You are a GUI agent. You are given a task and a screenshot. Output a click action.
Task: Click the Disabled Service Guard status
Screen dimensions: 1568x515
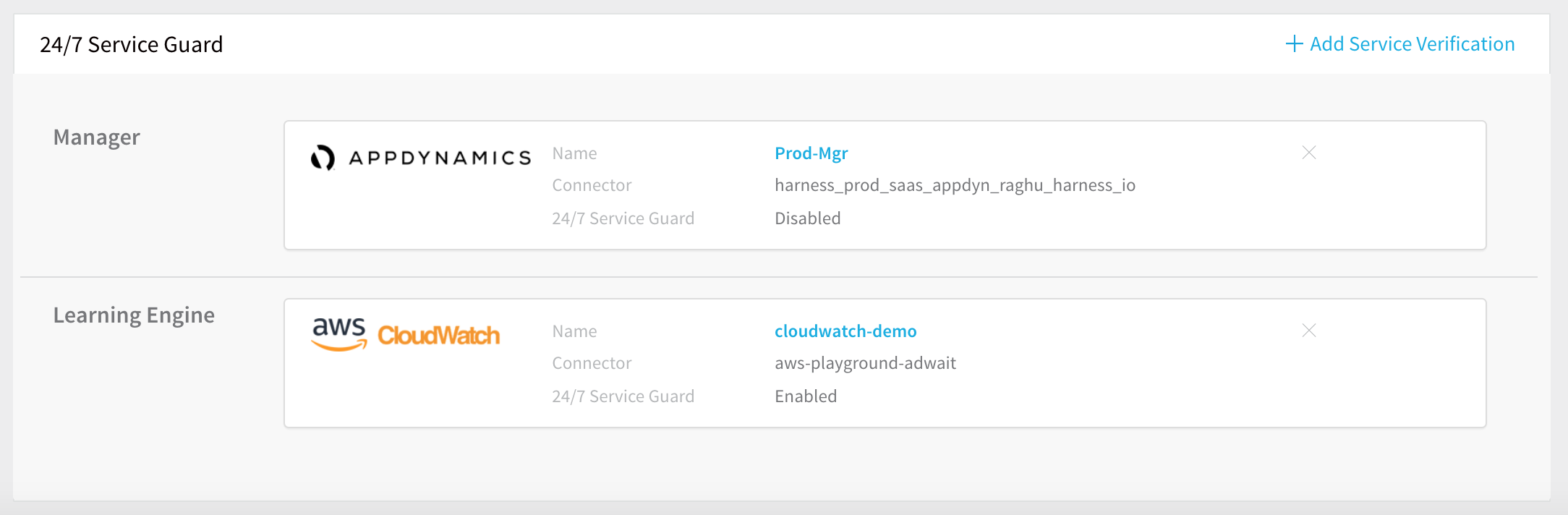point(808,218)
